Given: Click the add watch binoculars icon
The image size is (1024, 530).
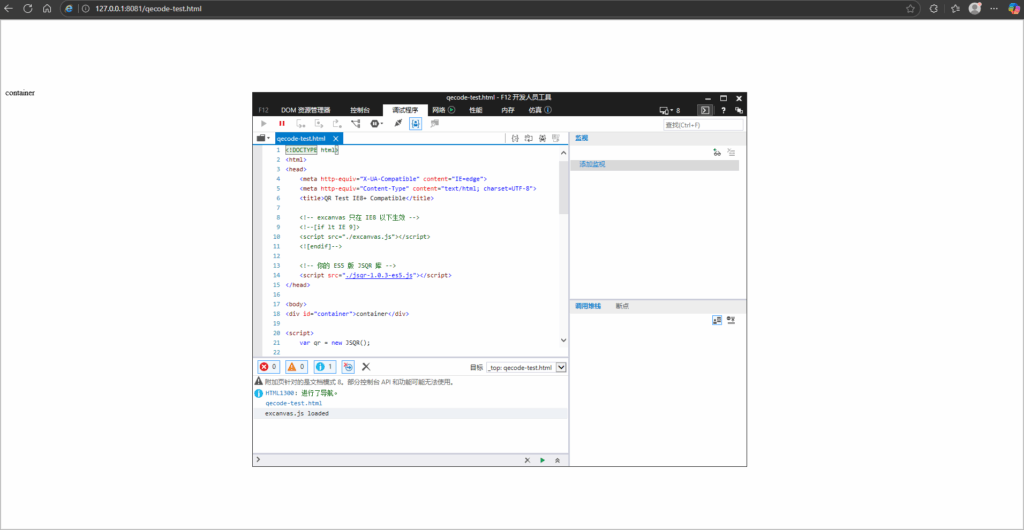Looking at the screenshot, I should pos(717,152).
